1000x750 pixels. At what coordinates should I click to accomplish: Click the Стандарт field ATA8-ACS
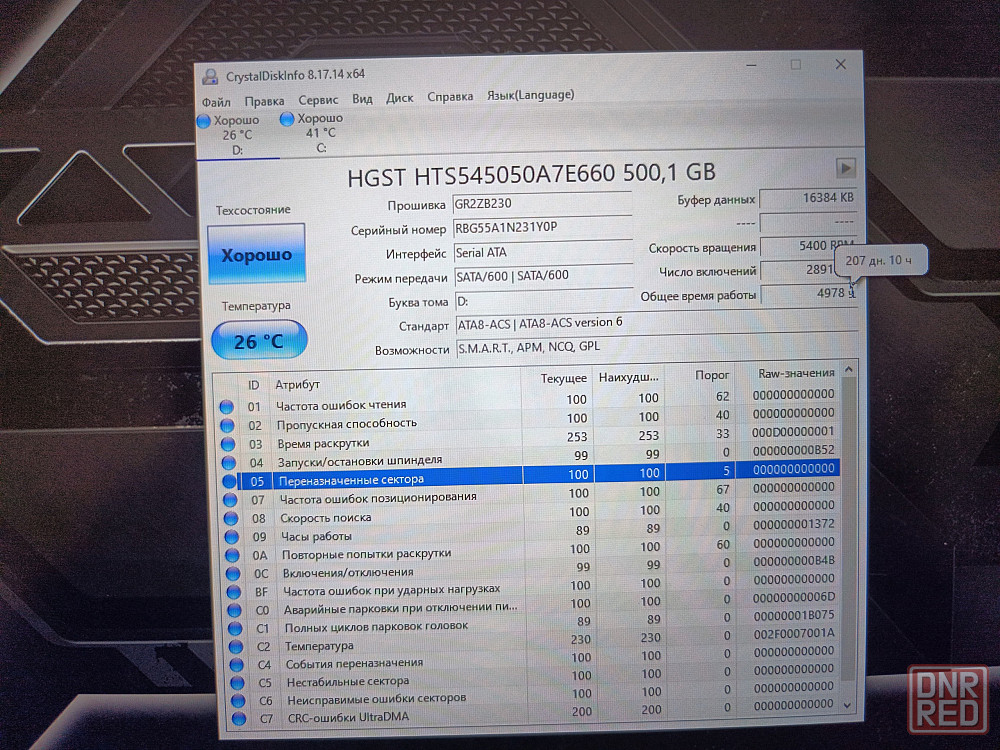pos(655,323)
